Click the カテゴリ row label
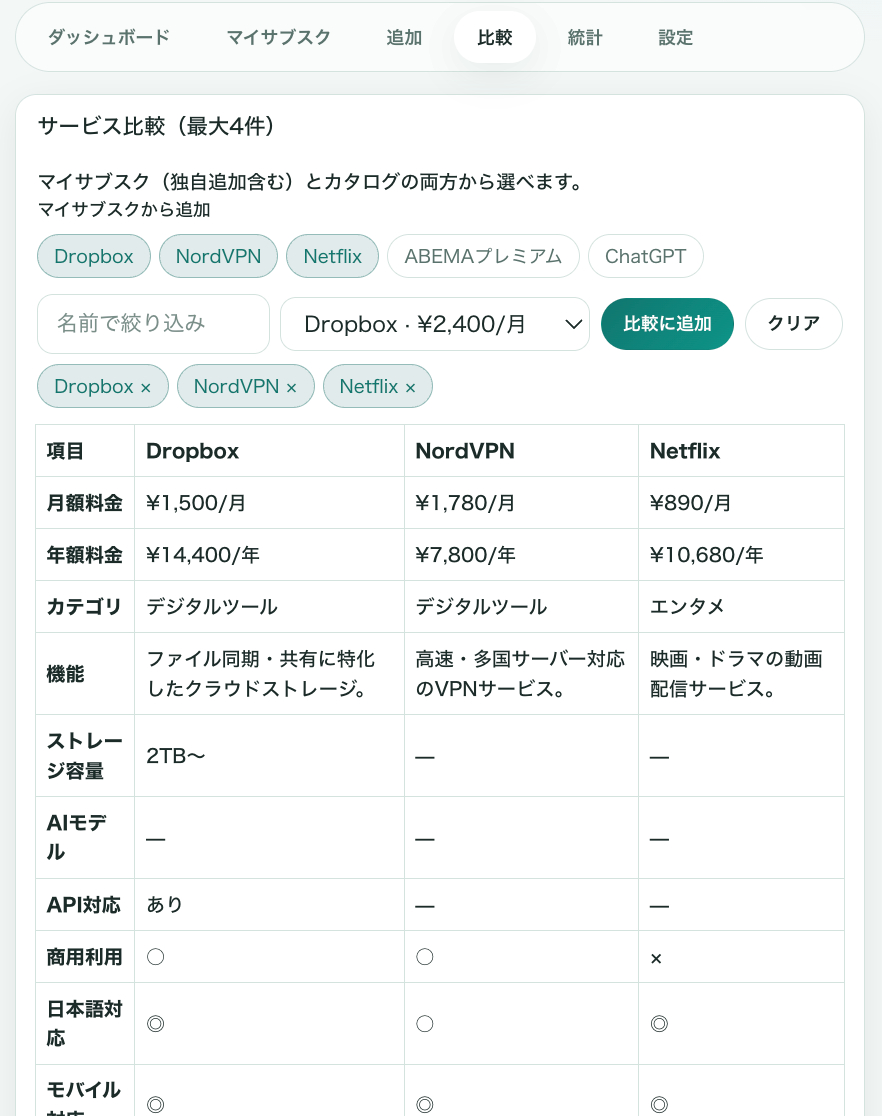Screen dimensions: 882x1116 [x=84, y=607]
